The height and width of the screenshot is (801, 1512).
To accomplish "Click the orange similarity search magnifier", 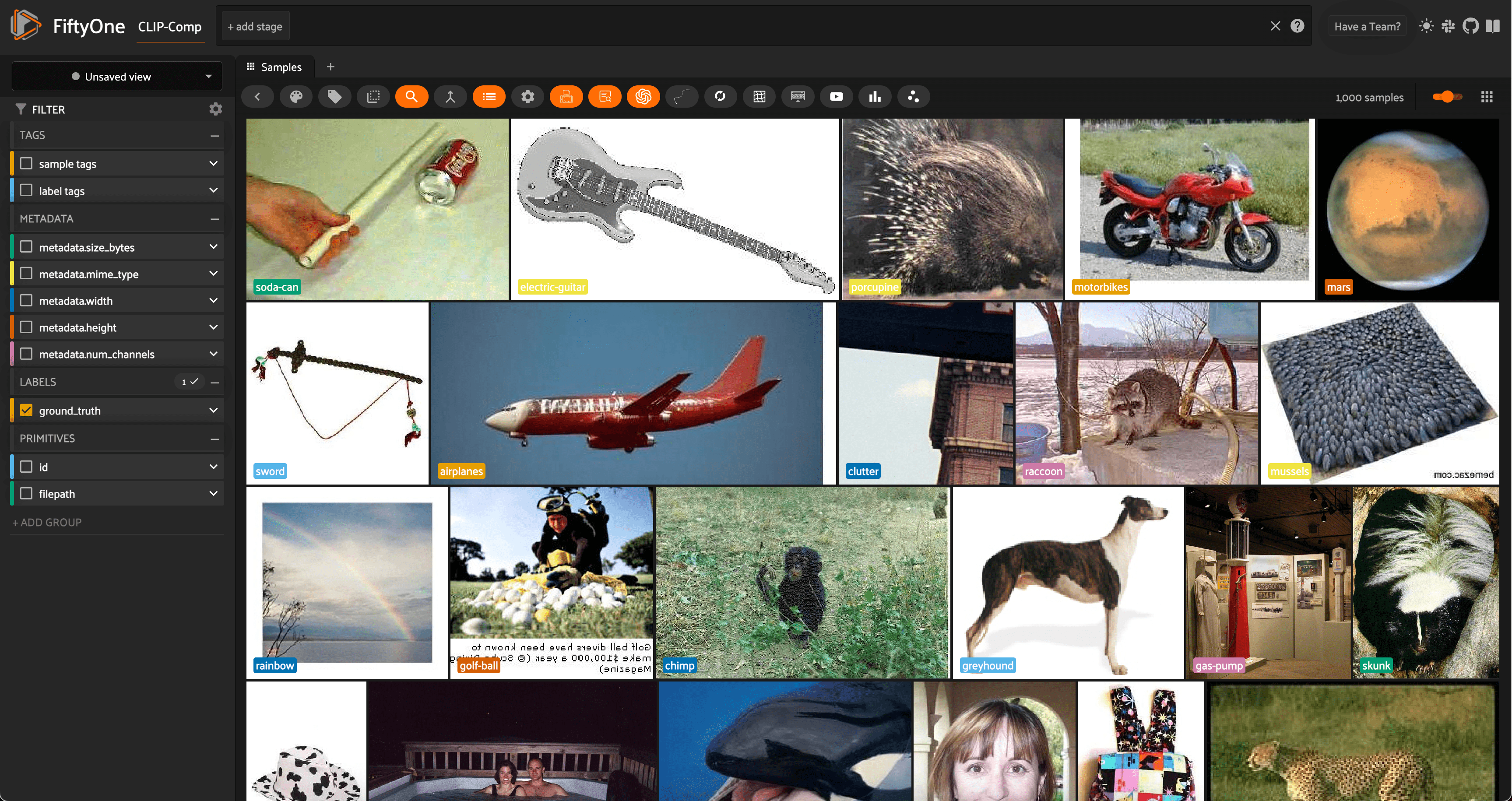I will point(411,97).
